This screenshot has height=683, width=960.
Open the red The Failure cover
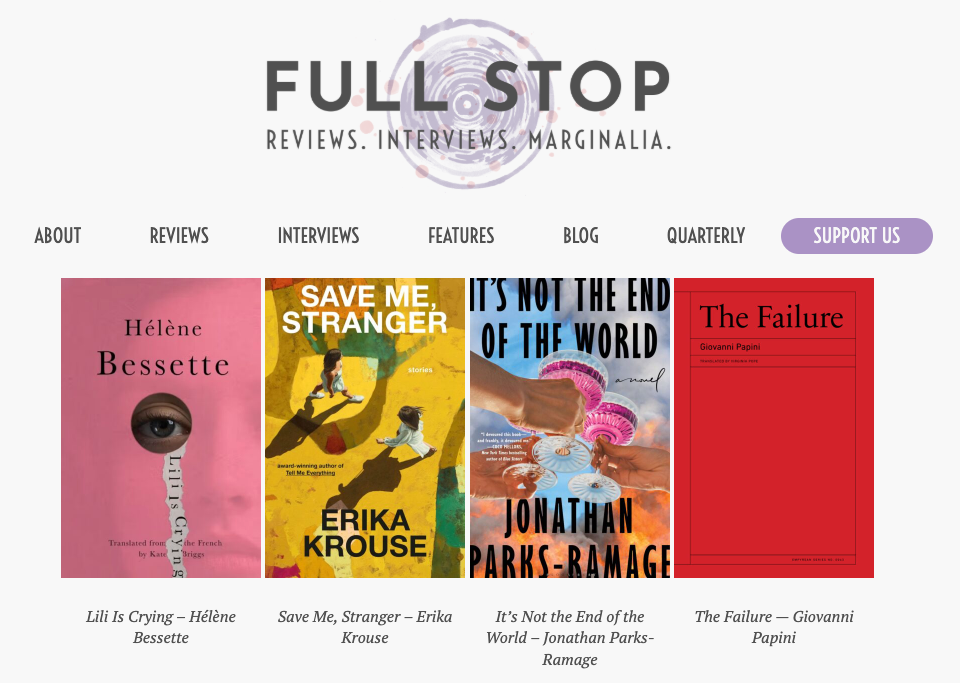point(774,428)
